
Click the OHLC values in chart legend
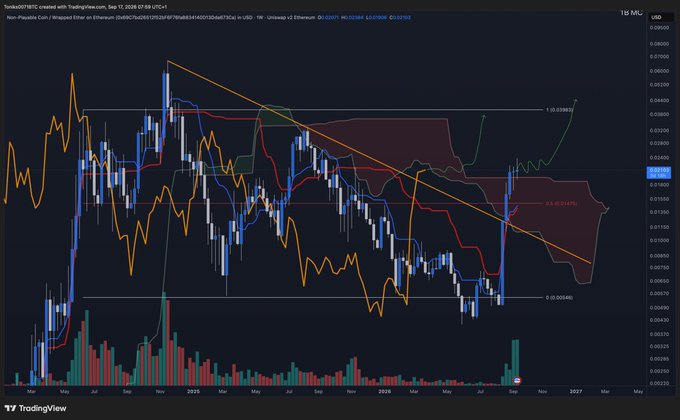364,18
